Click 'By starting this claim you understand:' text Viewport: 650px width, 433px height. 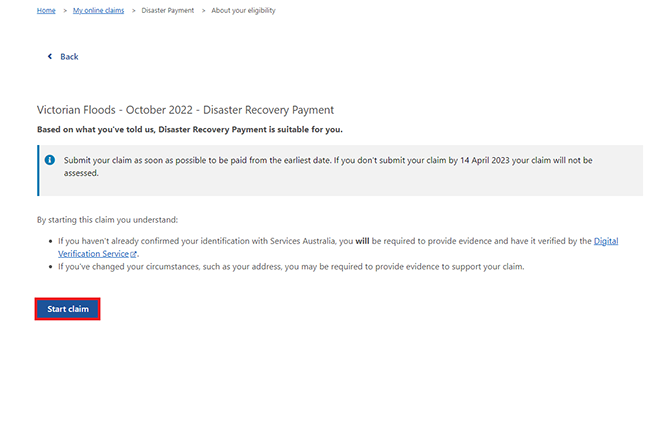(107, 220)
